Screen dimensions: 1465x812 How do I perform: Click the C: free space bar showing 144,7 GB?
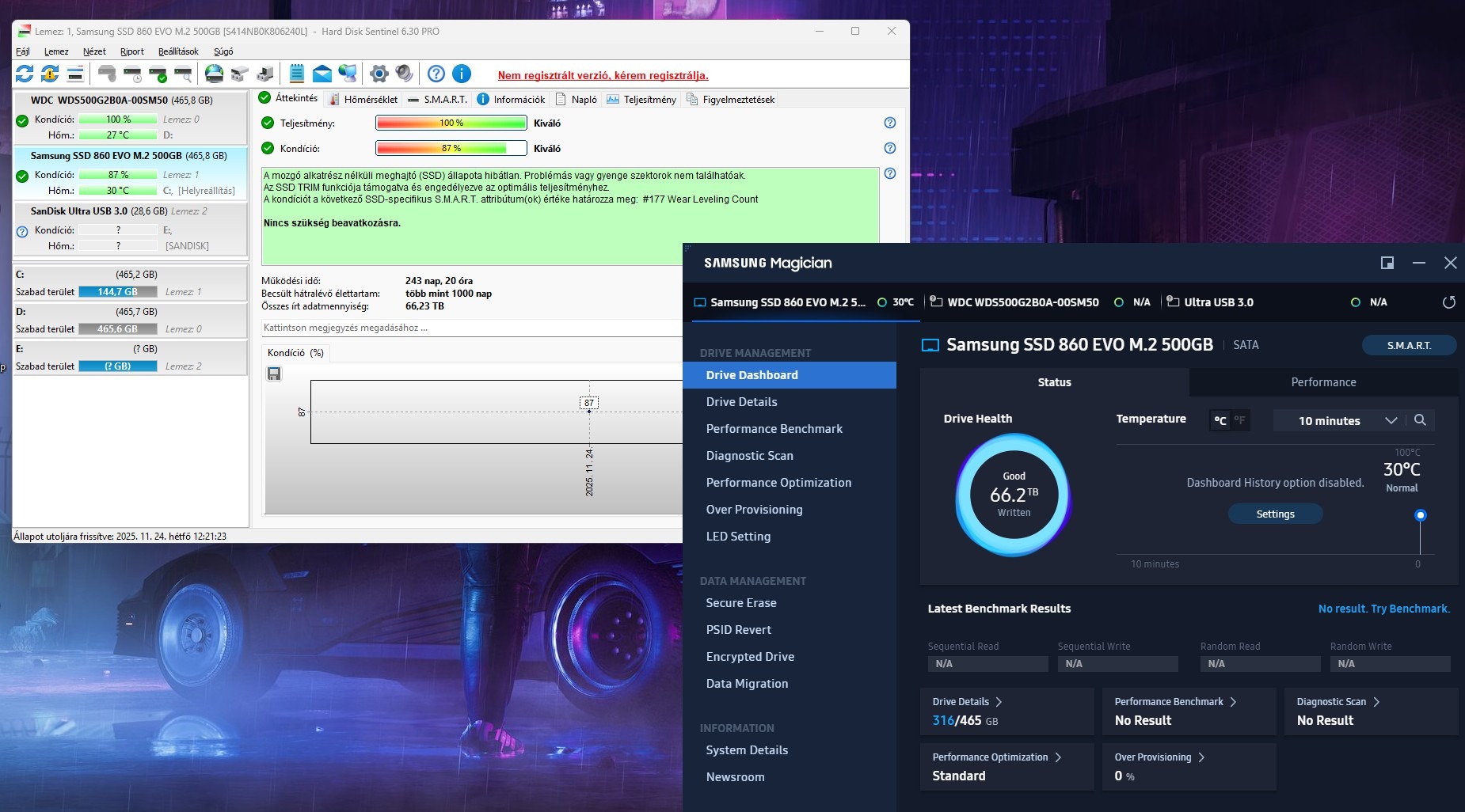118,292
